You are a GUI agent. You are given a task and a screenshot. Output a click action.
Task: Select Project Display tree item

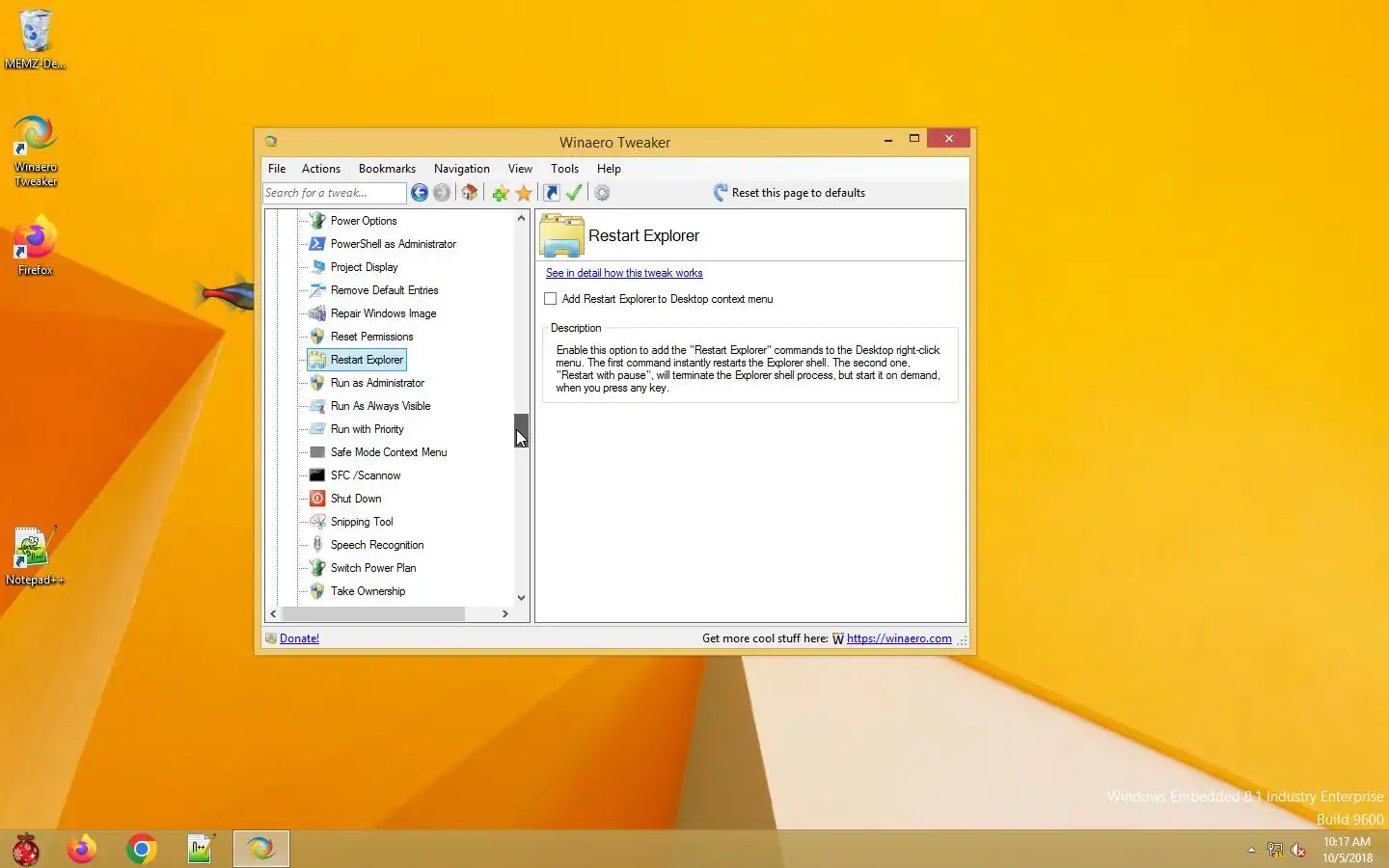click(x=365, y=267)
